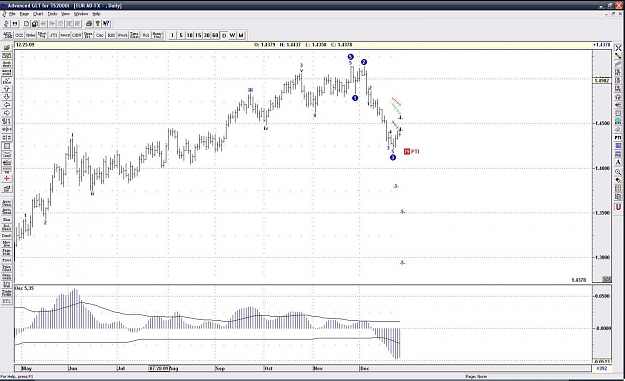The width and height of the screenshot is (625, 381).
Task: Click the right arrow icon in left toolbar
Action: pyautogui.click(x=7, y=113)
